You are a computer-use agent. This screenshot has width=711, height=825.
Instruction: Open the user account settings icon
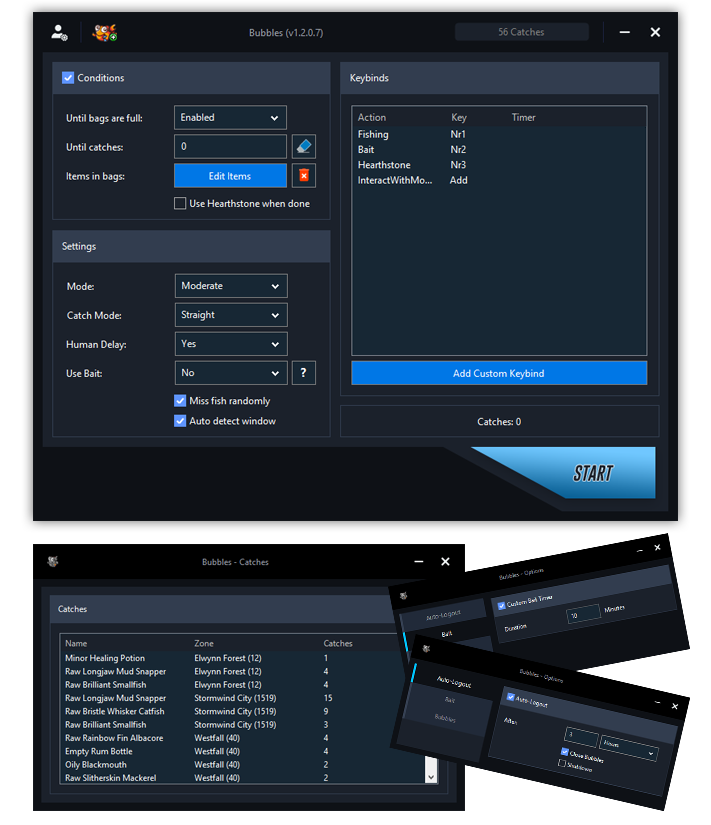(x=59, y=32)
